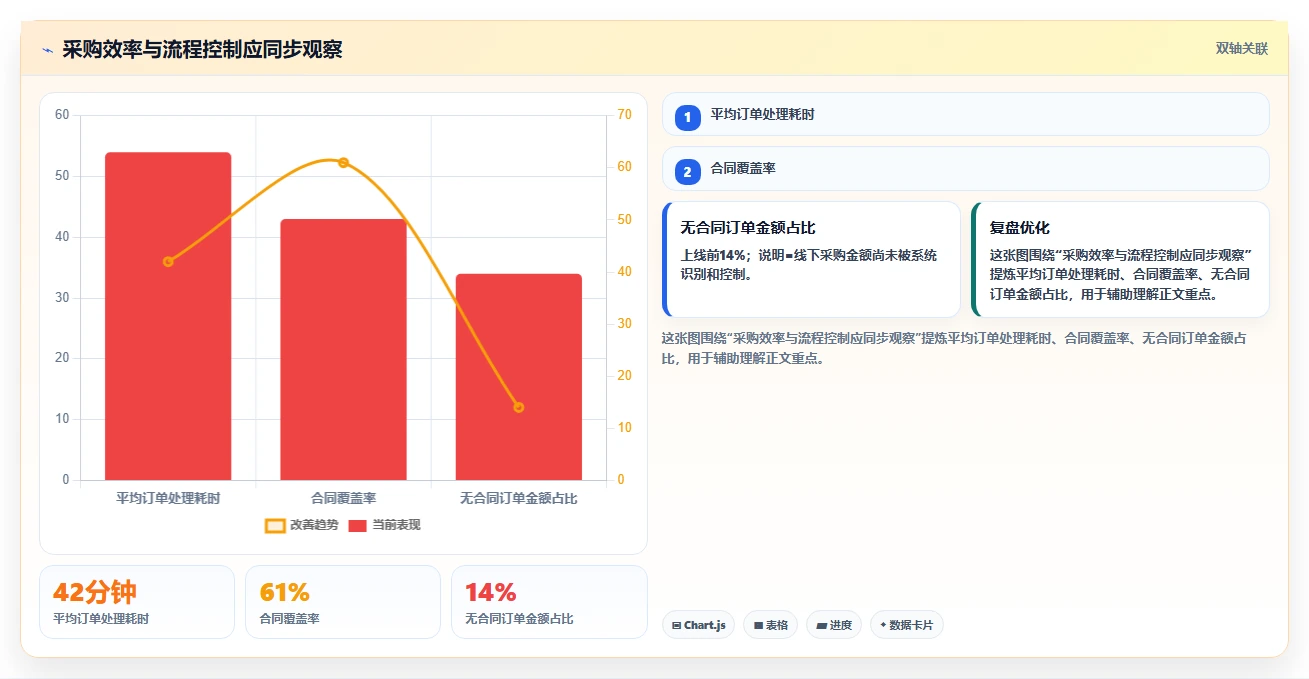Click the 双轴关联 label in the header
Image resolution: width=1309 pixels, height=679 pixels.
click(1241, 49)
